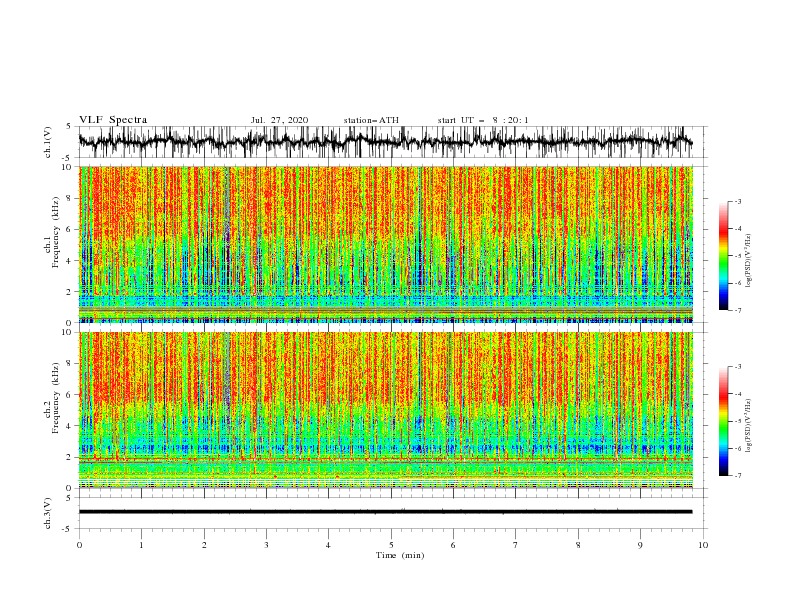This screenshot has width=792, height=612.
Task: Click time axis tick label "3"
Action: tap(266, 545)
